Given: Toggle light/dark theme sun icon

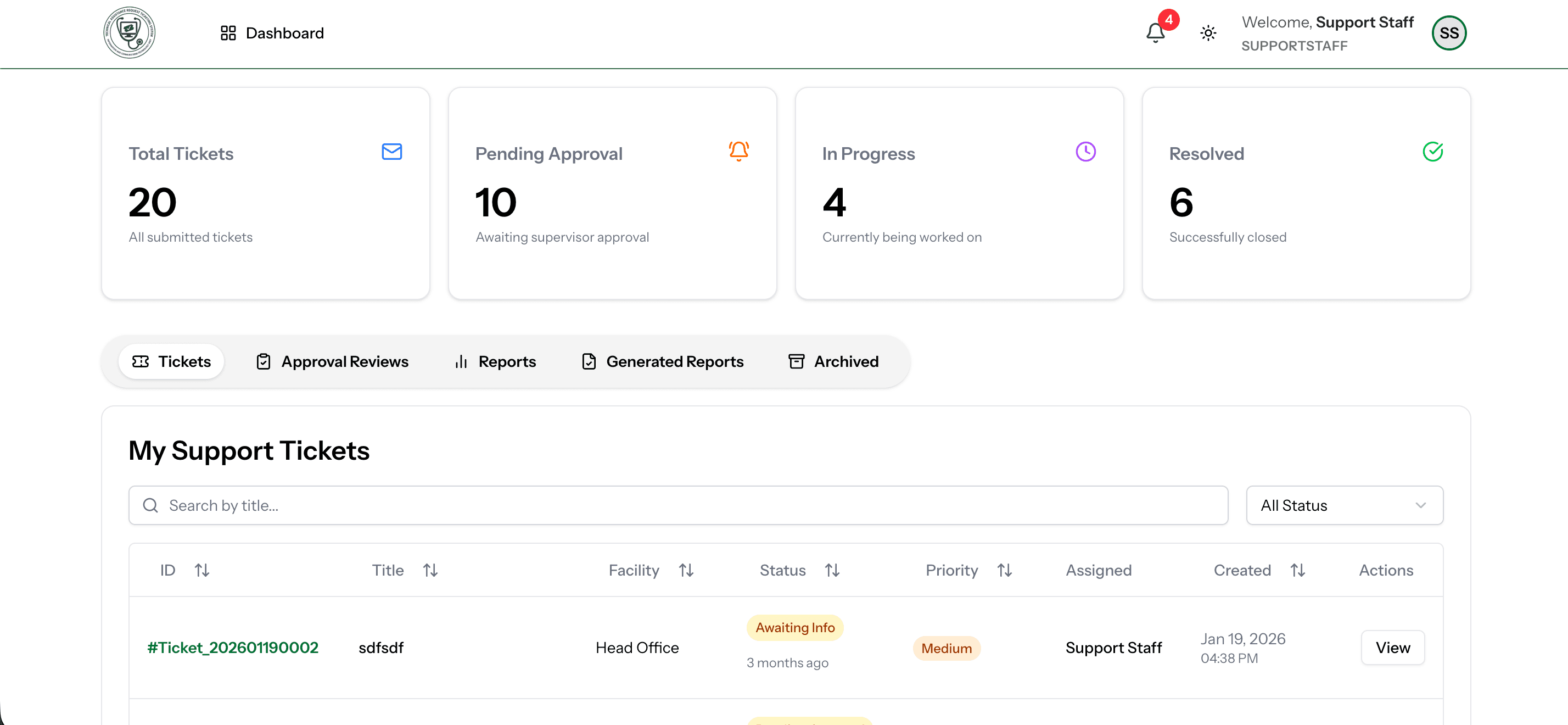Looking at the screenshot, I should (1208, 33).
